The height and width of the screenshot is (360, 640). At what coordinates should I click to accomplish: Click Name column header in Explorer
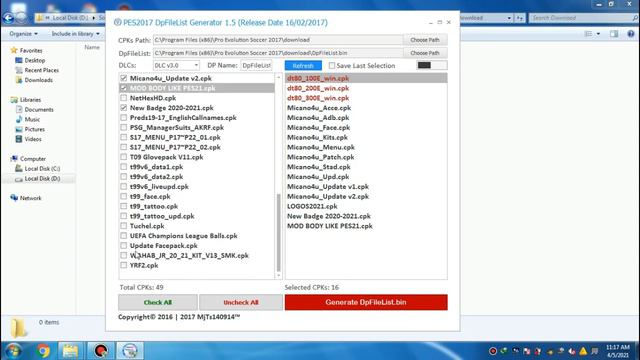tap(92, 47)
